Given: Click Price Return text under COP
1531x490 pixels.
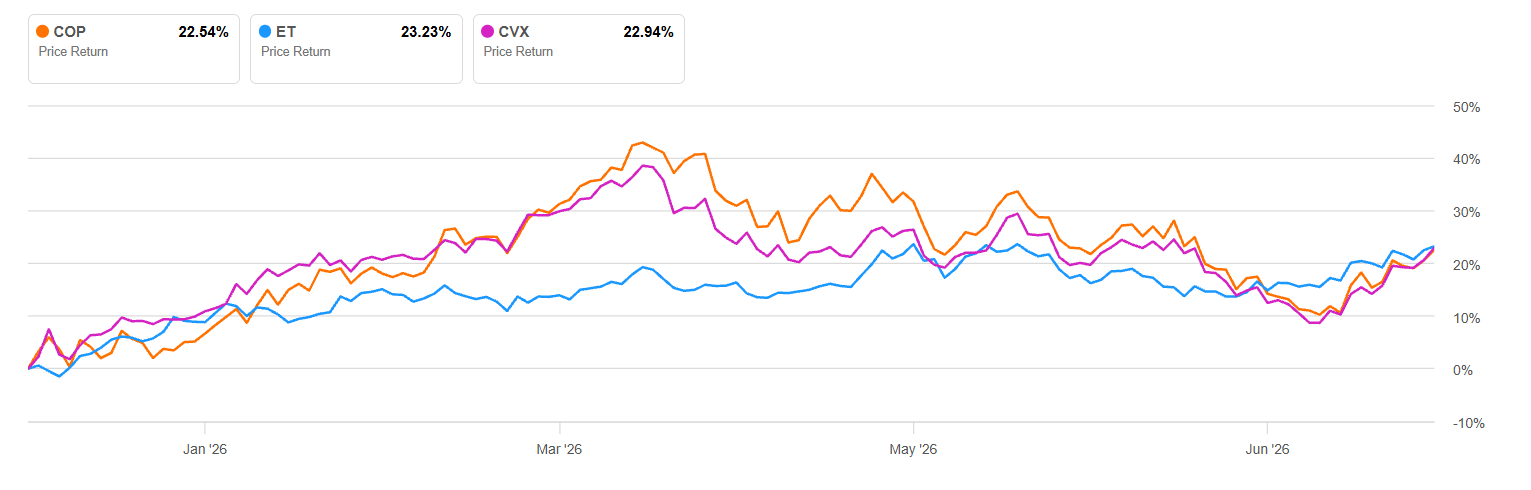Looking at the screenshot, I should pos(73,52).
